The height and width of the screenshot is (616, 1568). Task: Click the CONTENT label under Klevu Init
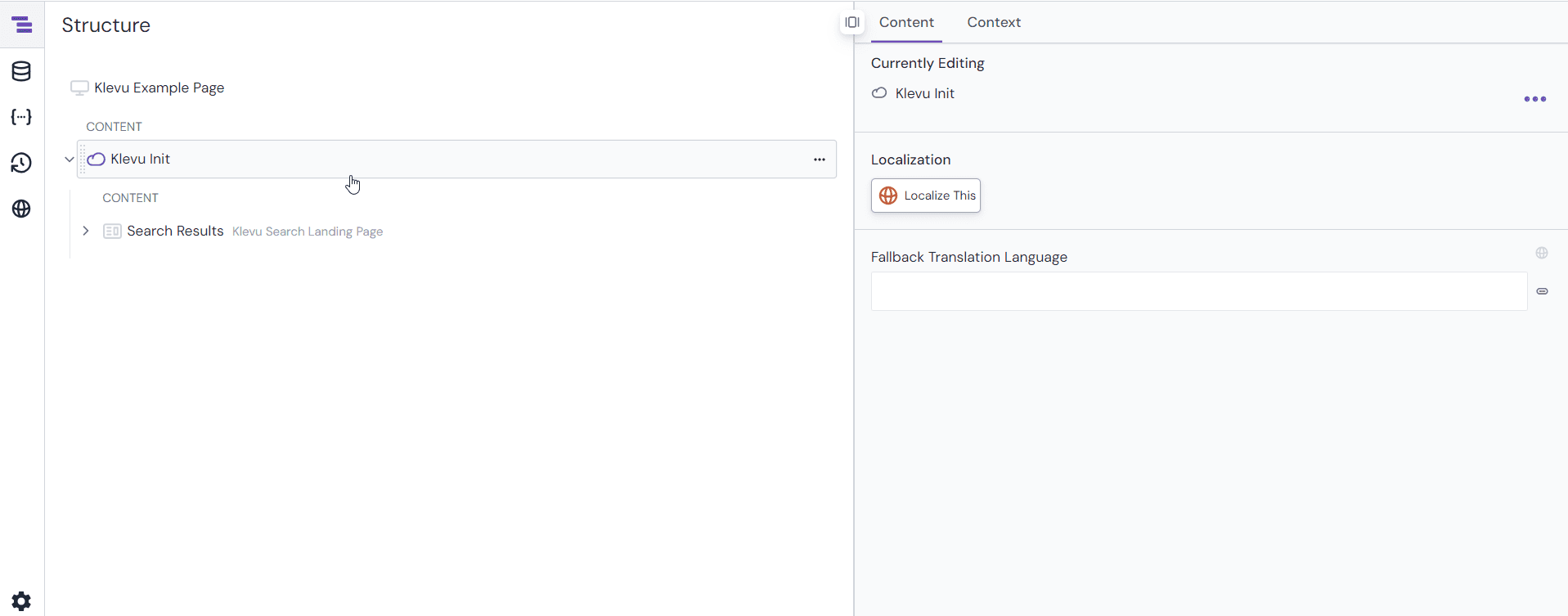click(x=131, y=198)
